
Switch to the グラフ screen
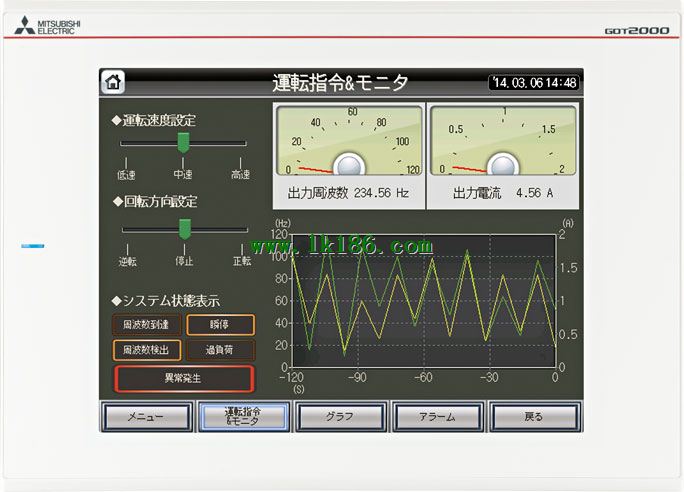coord(340,416)
